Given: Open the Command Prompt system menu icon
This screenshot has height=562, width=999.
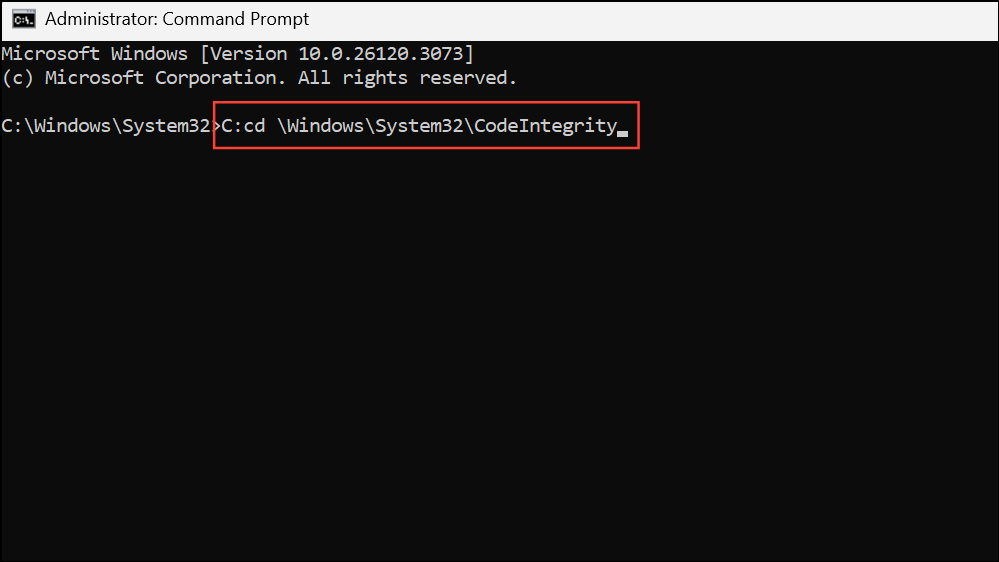Looking at the screenshot, I should [24, 19].
